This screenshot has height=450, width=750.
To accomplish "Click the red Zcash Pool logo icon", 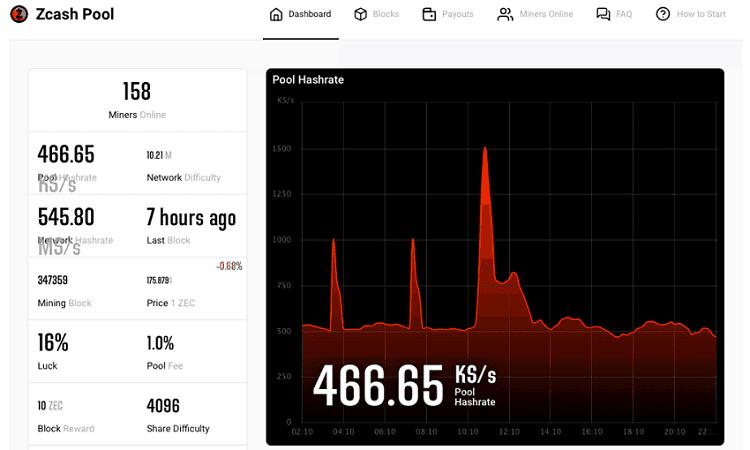I will pyautogui.click(x=19, y=15).
